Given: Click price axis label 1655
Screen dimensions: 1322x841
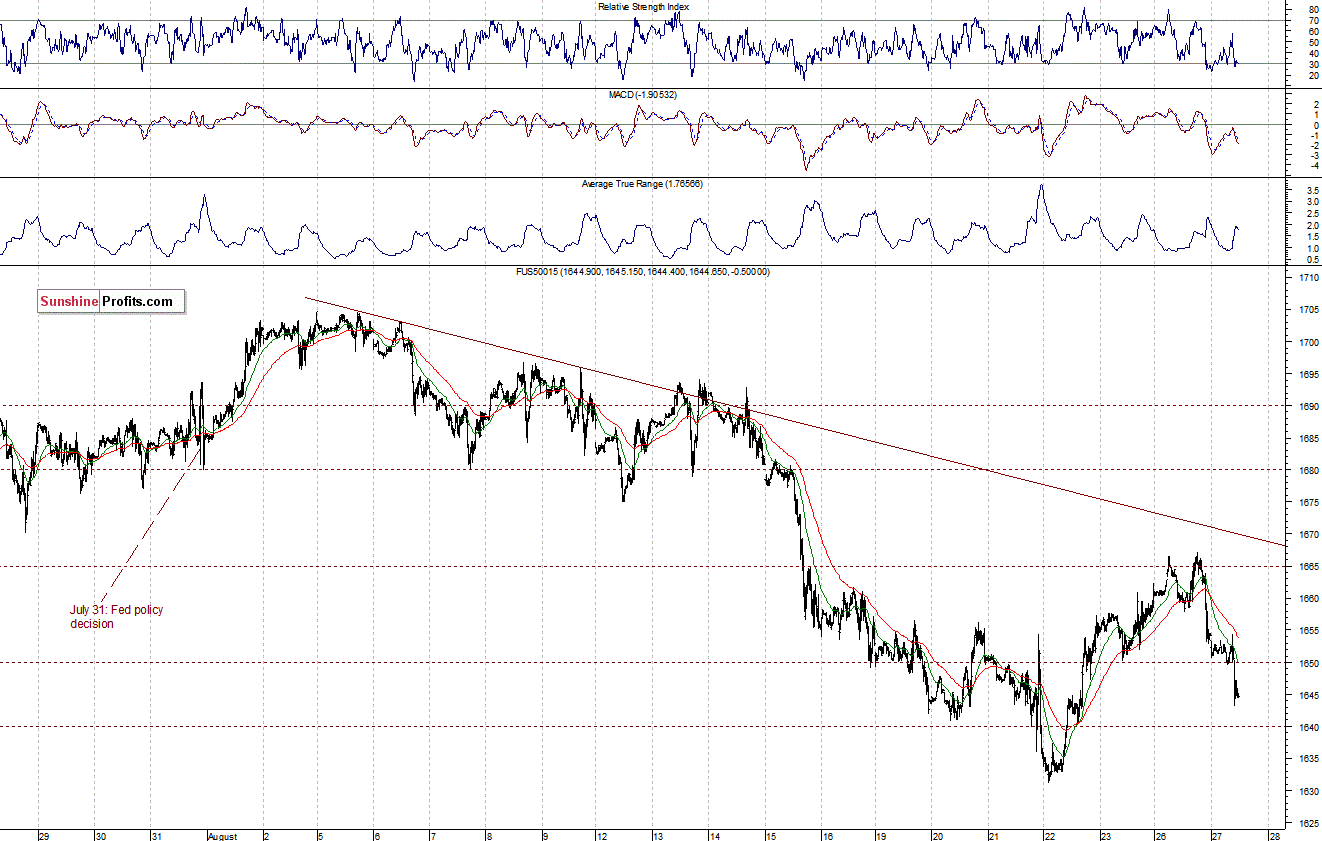Looking at the screenshot, I should point(1309,630).
